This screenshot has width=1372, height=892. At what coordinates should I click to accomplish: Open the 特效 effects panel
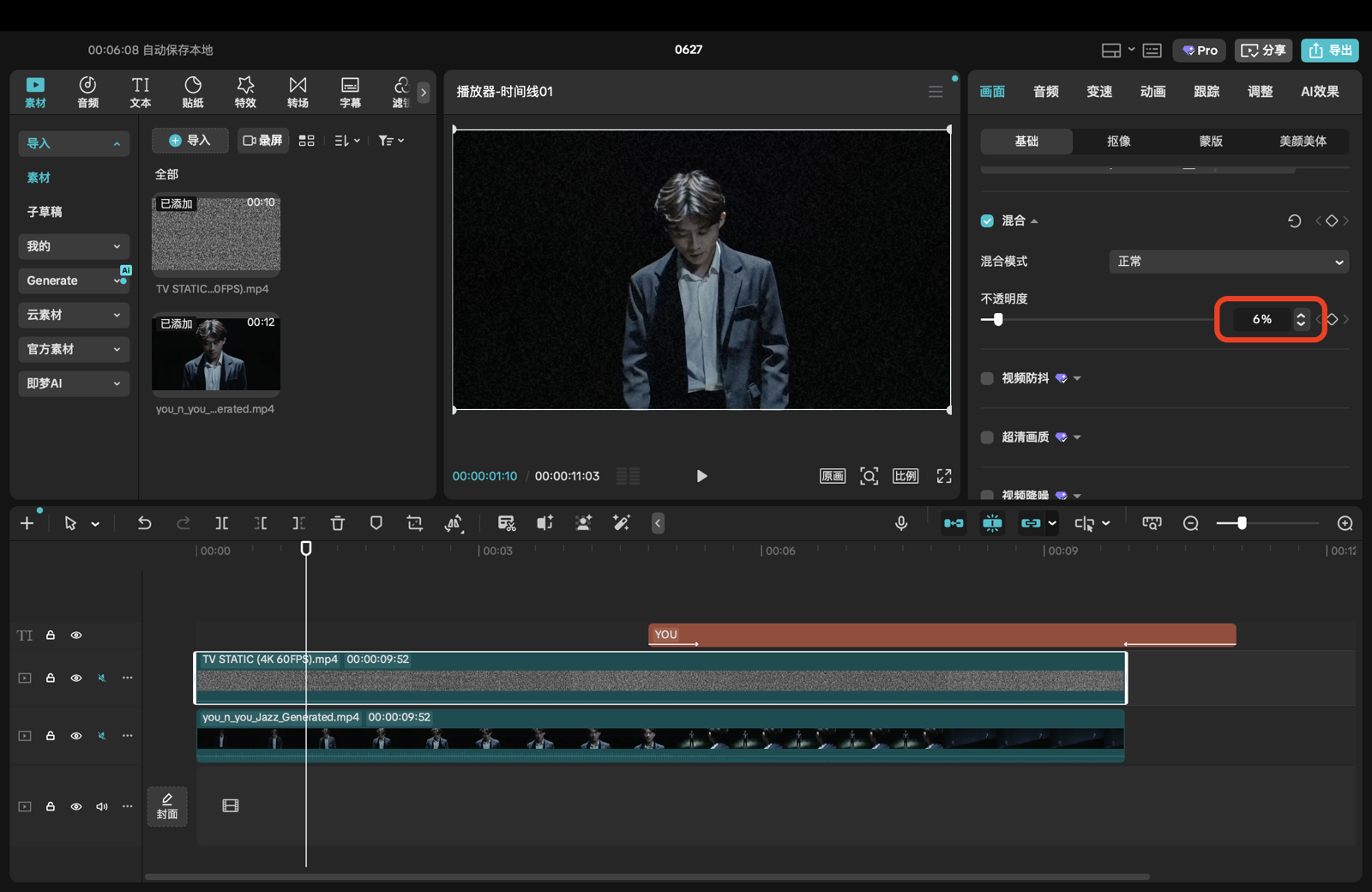click(245, 92)
